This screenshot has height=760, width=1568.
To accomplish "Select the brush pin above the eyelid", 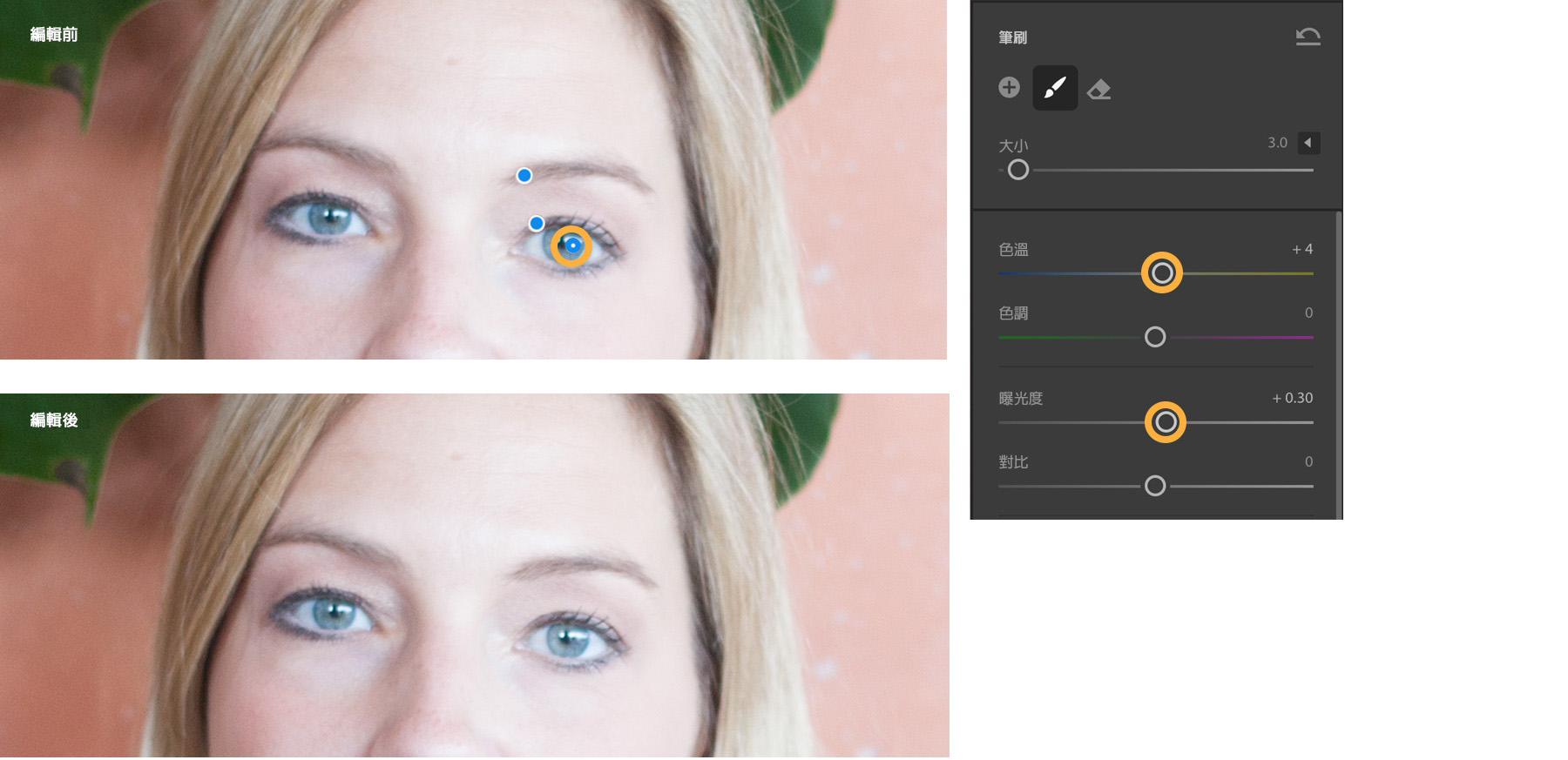I will (x=537, y=224).
